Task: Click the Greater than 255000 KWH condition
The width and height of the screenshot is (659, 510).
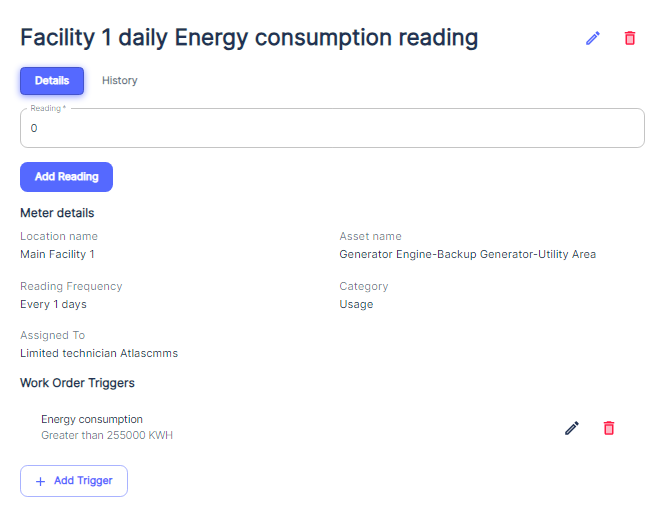Action: click(x=108, y=436)
